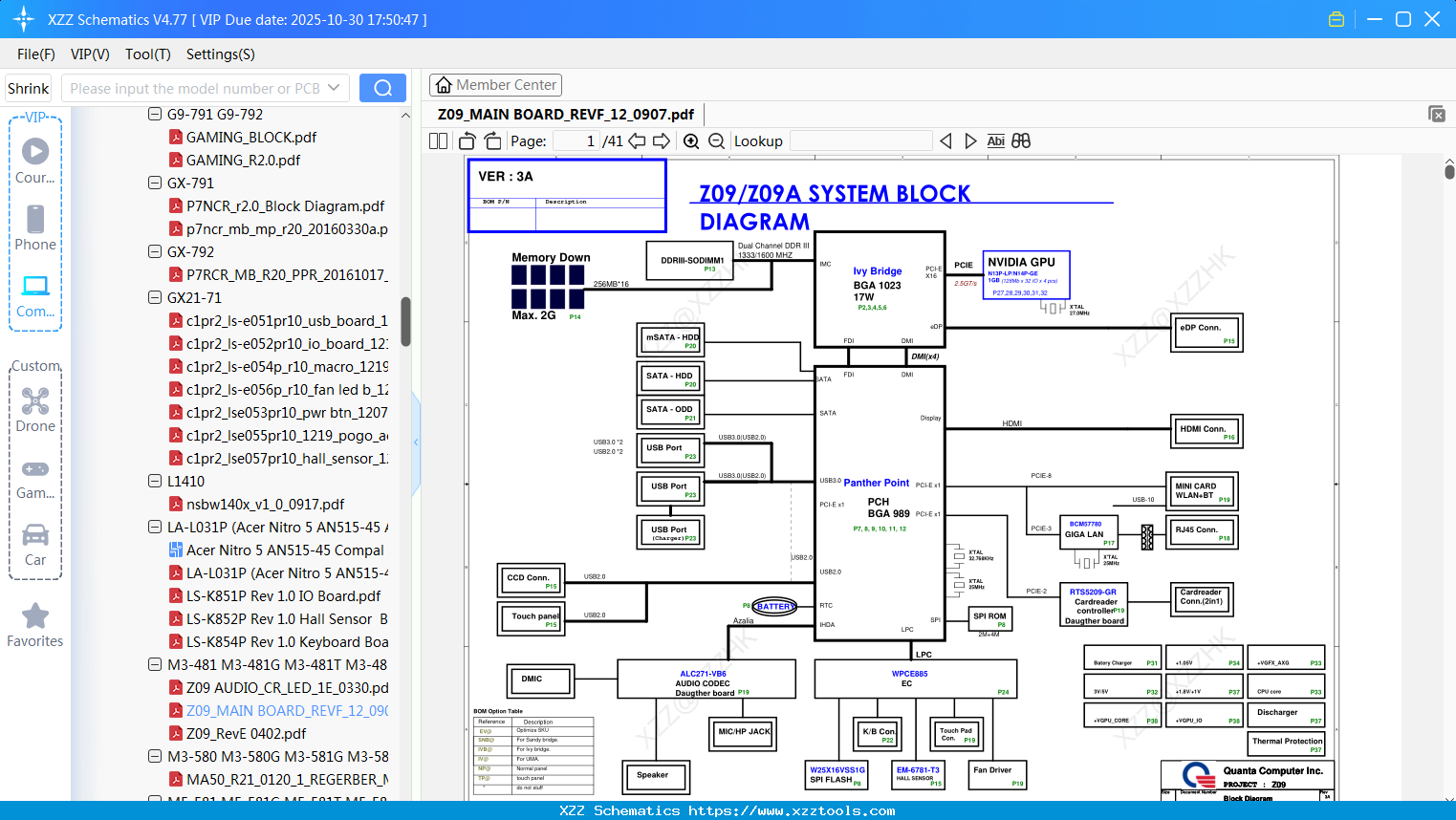Open the Settings(S) menu
1456x820 pixels.
click(x=221, y=54)
